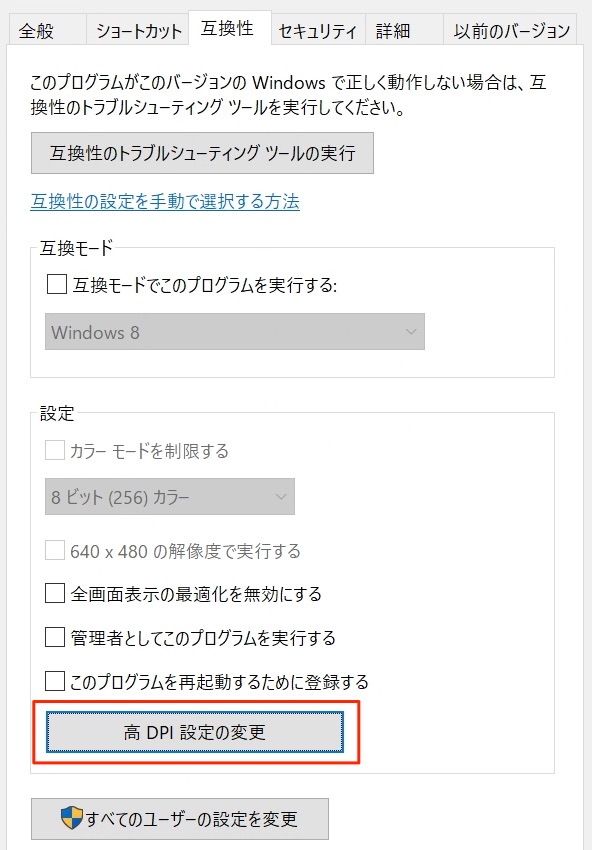Check 全画面表示の最適化を無効にする
Screen dimensions: 592x850
(x=55, y=593)
